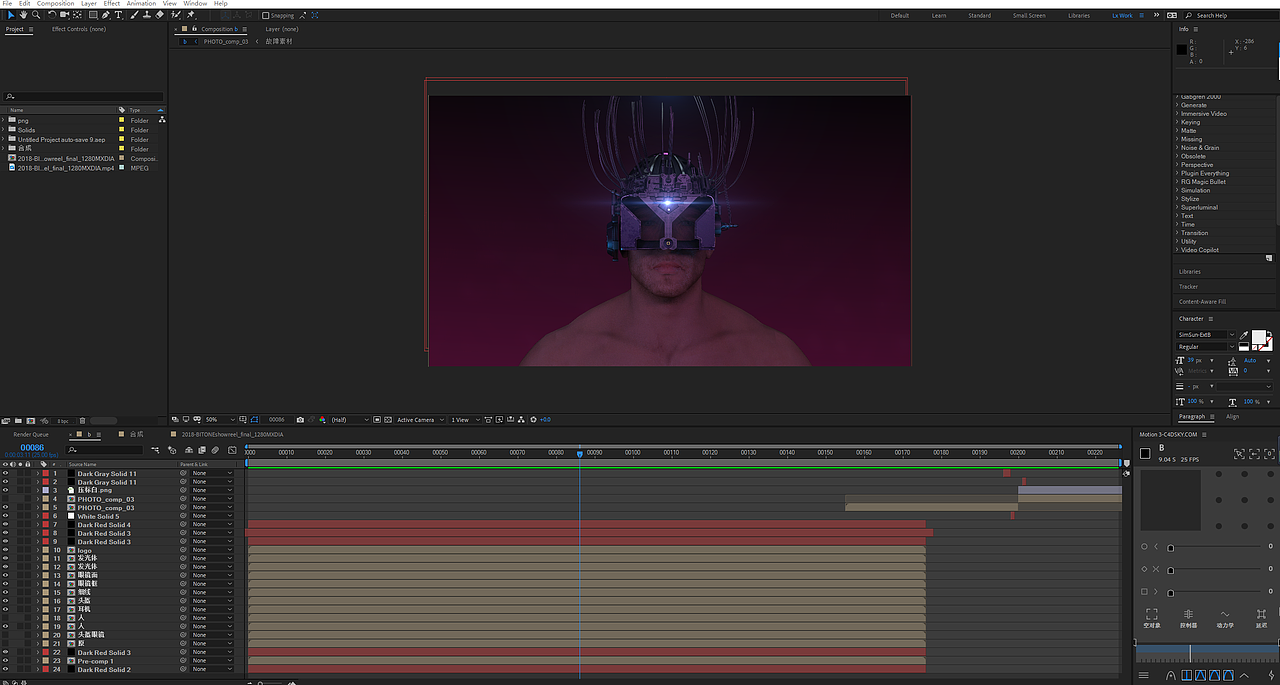
Task: Toggle the region of interest button
Action: pyautogui.click(x=377, y=419)
